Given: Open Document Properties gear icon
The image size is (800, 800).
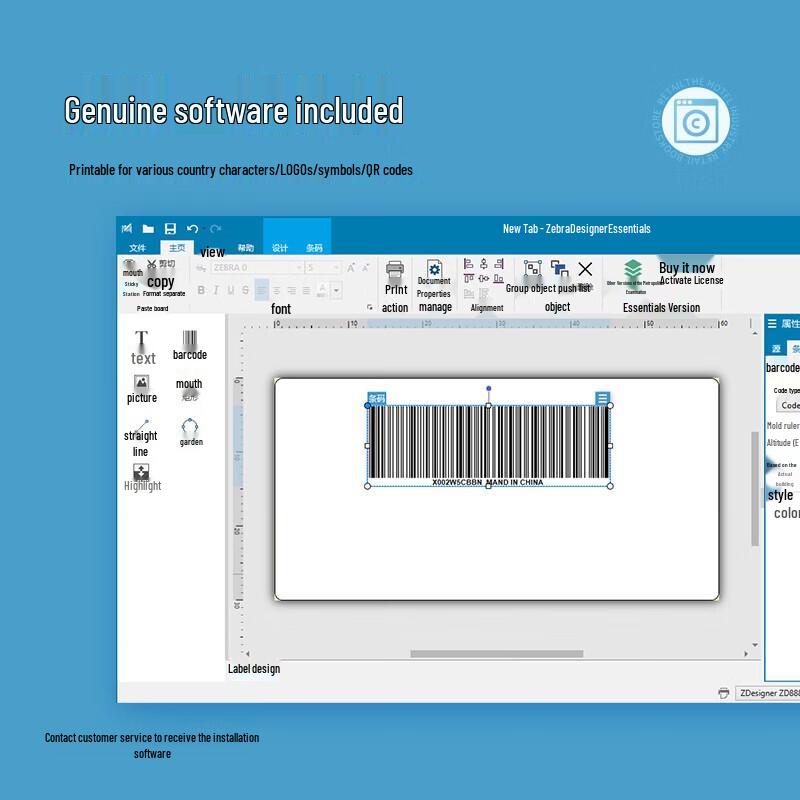Looking at the screenshot, I should point(434,268).
